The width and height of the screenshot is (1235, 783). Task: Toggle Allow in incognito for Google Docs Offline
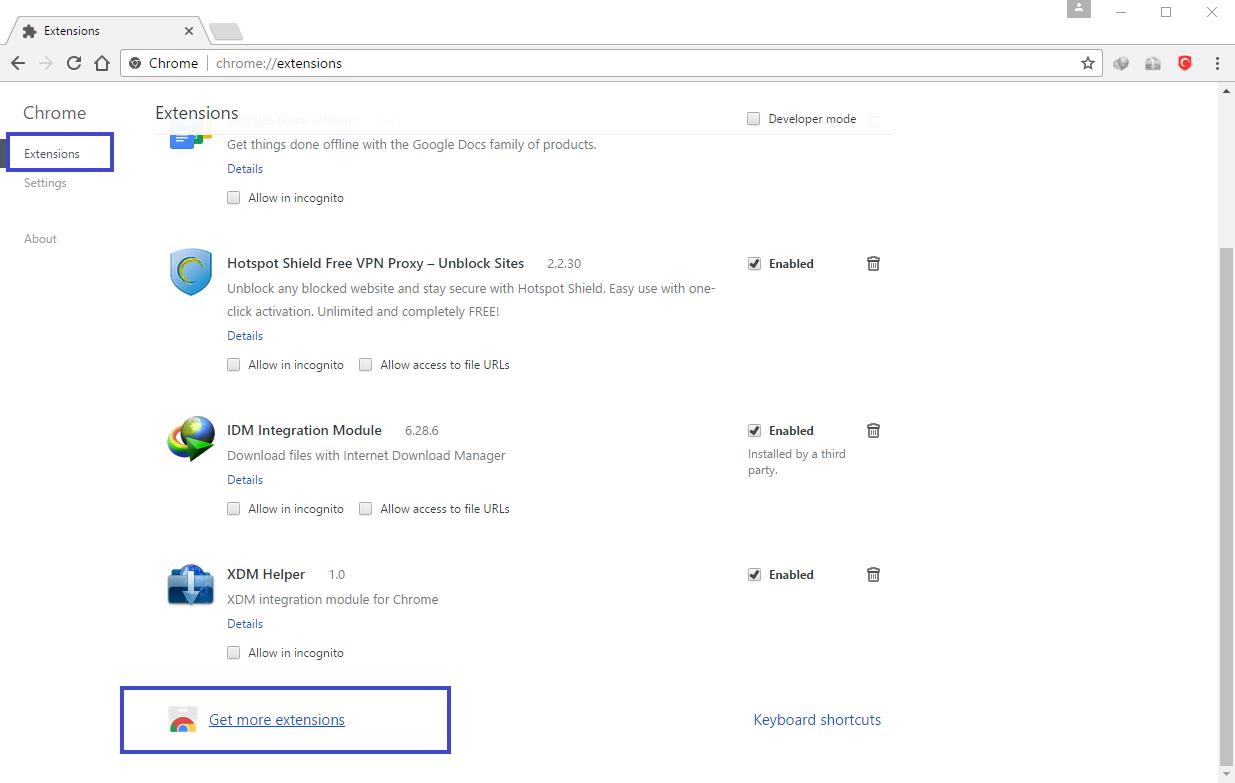233,197
